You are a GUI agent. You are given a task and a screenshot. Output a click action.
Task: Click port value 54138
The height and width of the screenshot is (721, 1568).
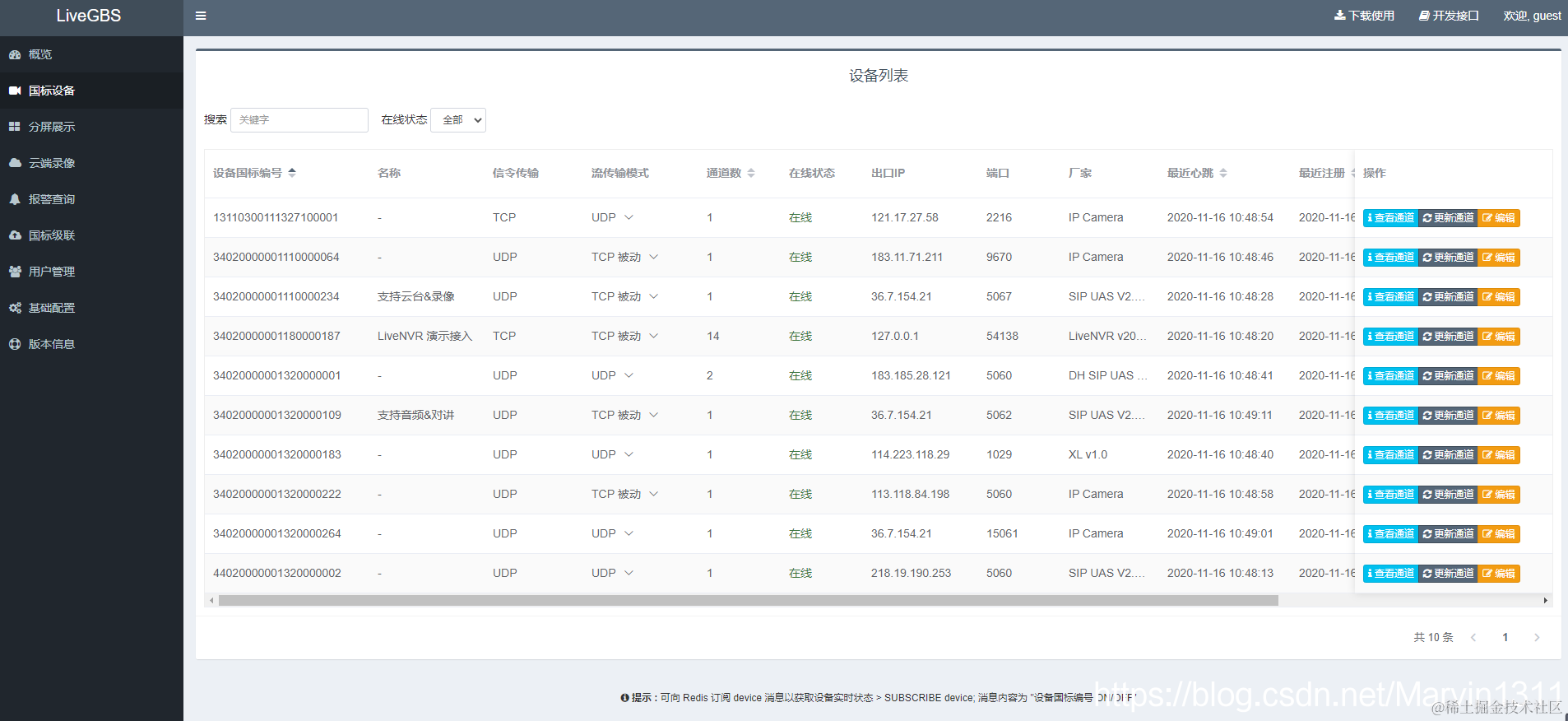pyautogui.click(x=1002, y=336)
